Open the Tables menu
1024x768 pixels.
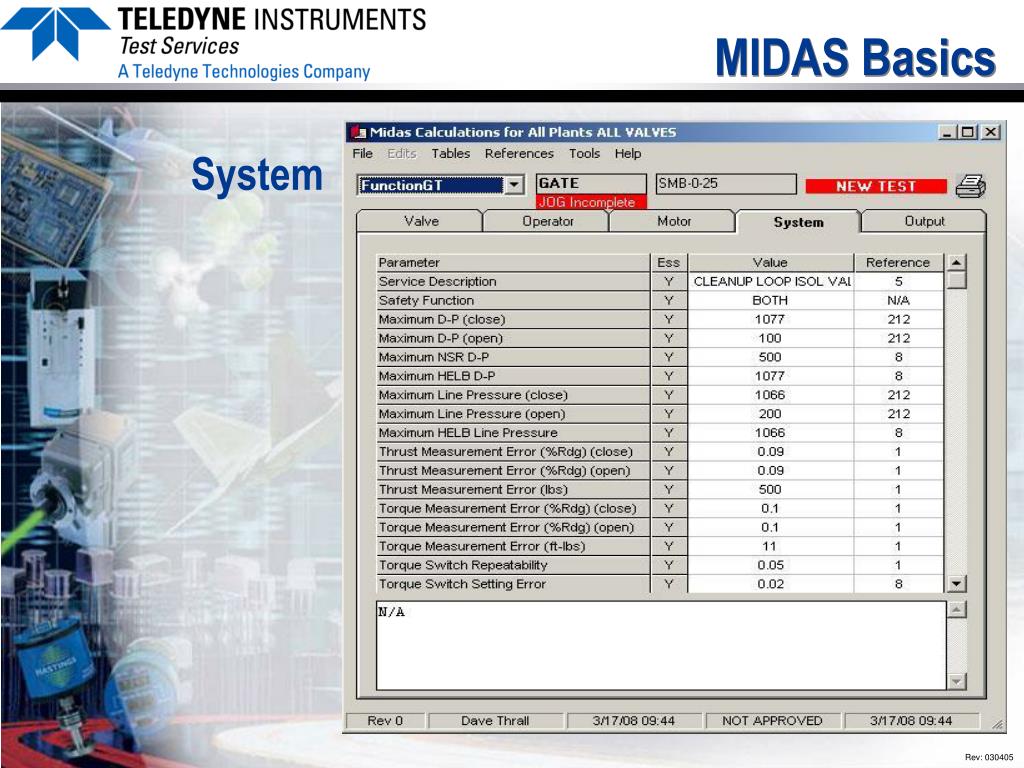pos(451,153)
